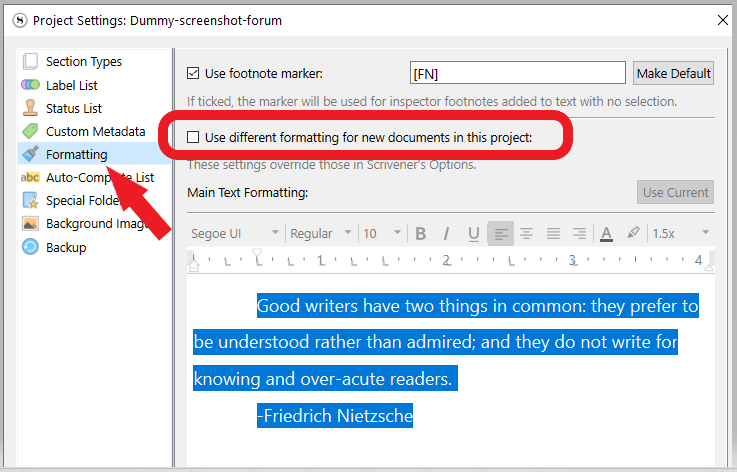Screen dimensions: 737x472
Task: Click the Italic formatting icon
Action: pyautogui.click(x=447, y=233)
